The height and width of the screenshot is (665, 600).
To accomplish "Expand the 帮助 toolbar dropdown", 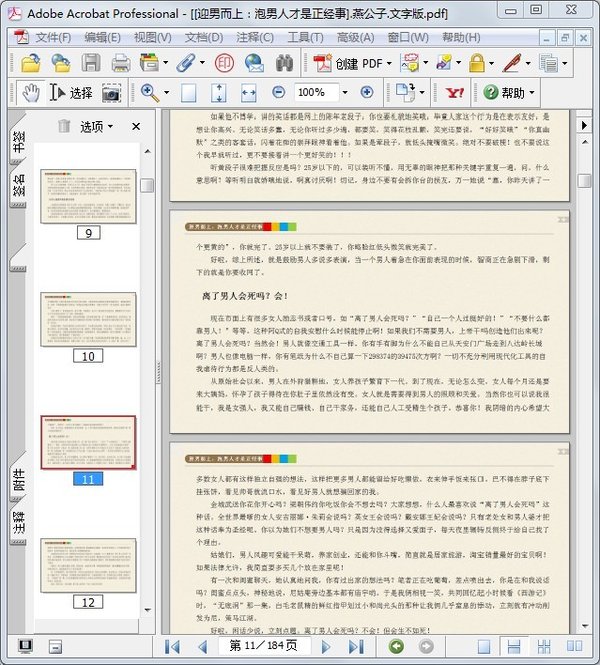I will pyautogui.click(x=532, y=92).
